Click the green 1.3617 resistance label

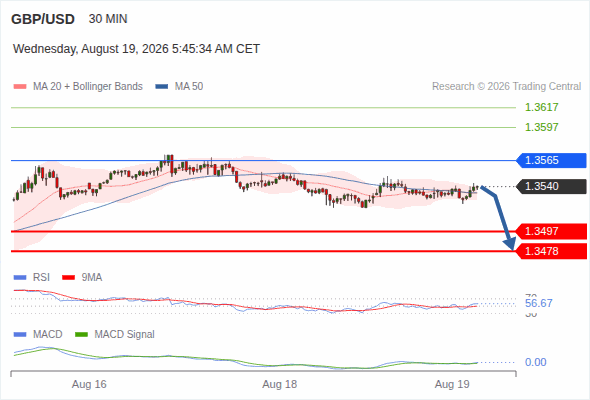click(541, 107)
